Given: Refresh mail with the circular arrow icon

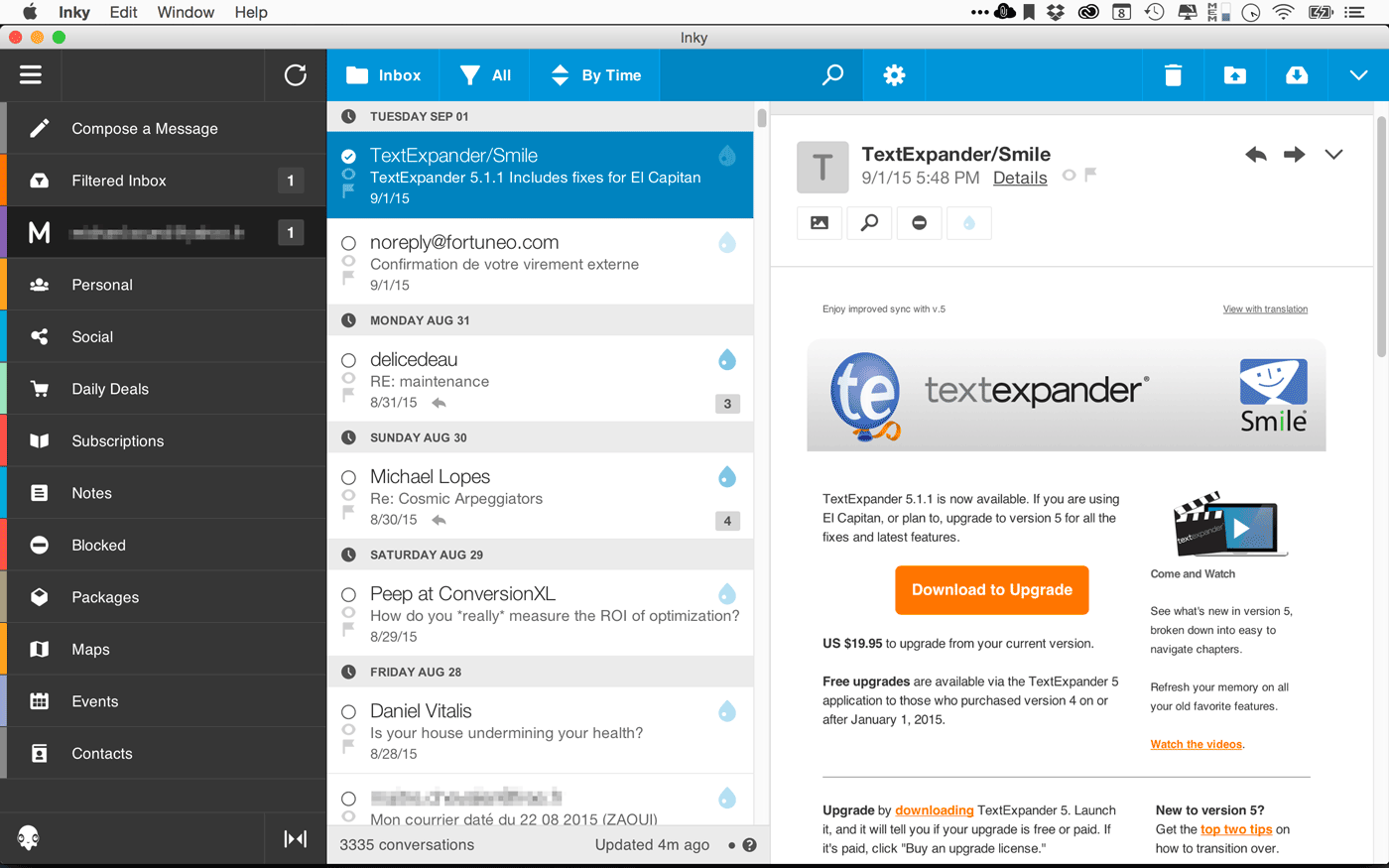Looking at the screenshot, I should [x=296, y=75].
